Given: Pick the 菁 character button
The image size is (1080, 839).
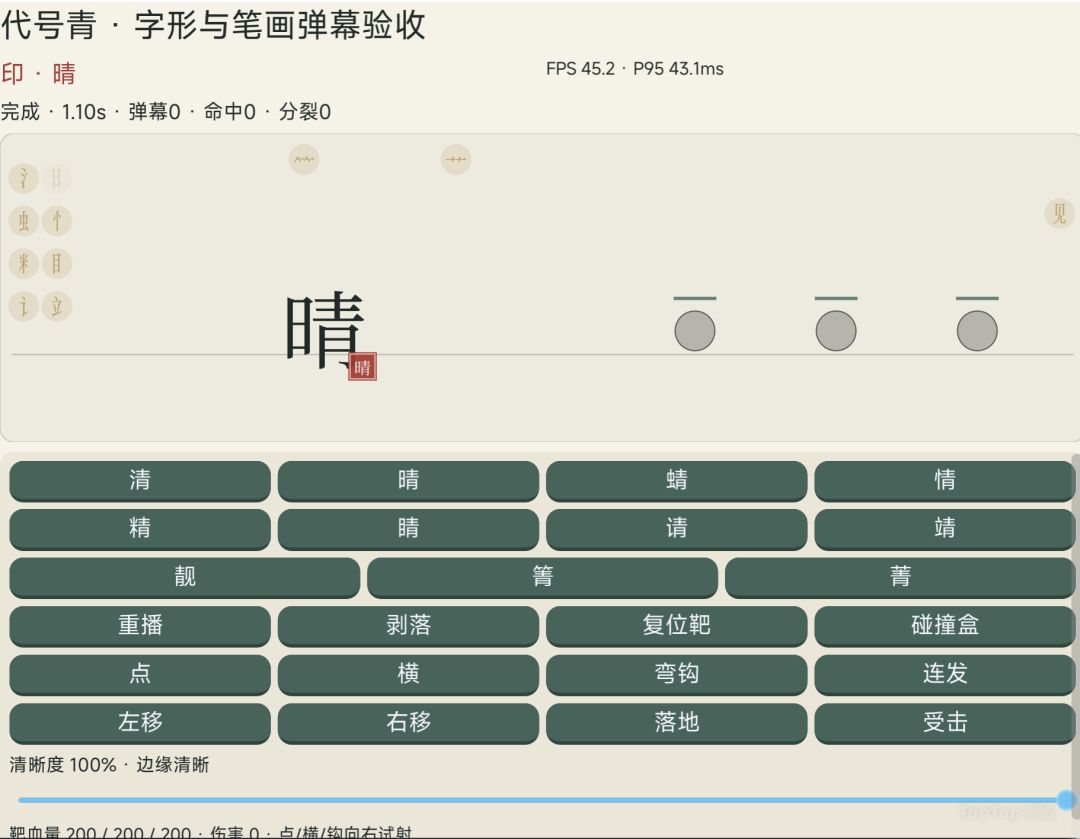Looking at the screenshot, I should coord(900,577).
